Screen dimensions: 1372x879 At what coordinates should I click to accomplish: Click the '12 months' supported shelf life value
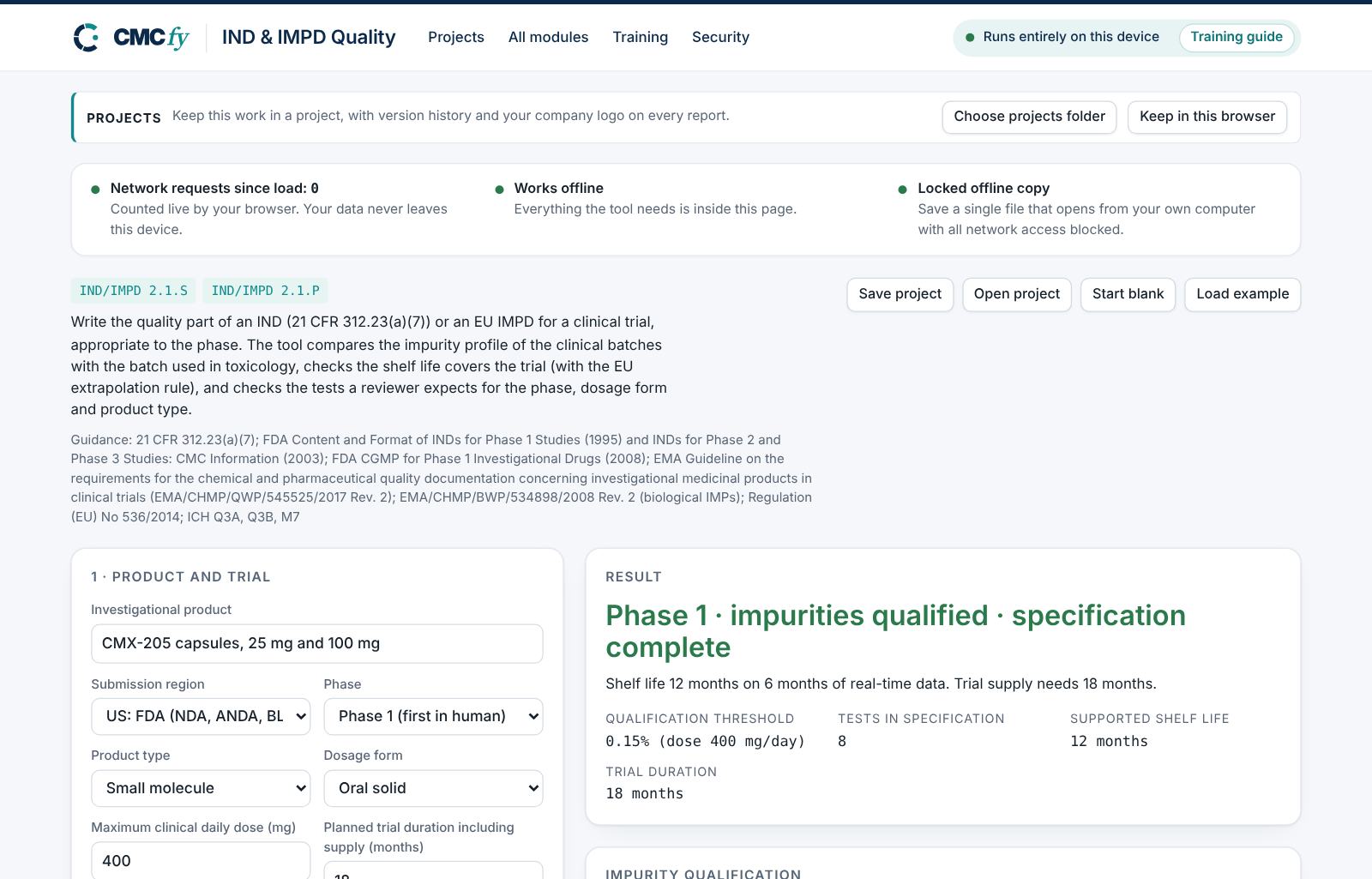tap(1109, 741)
